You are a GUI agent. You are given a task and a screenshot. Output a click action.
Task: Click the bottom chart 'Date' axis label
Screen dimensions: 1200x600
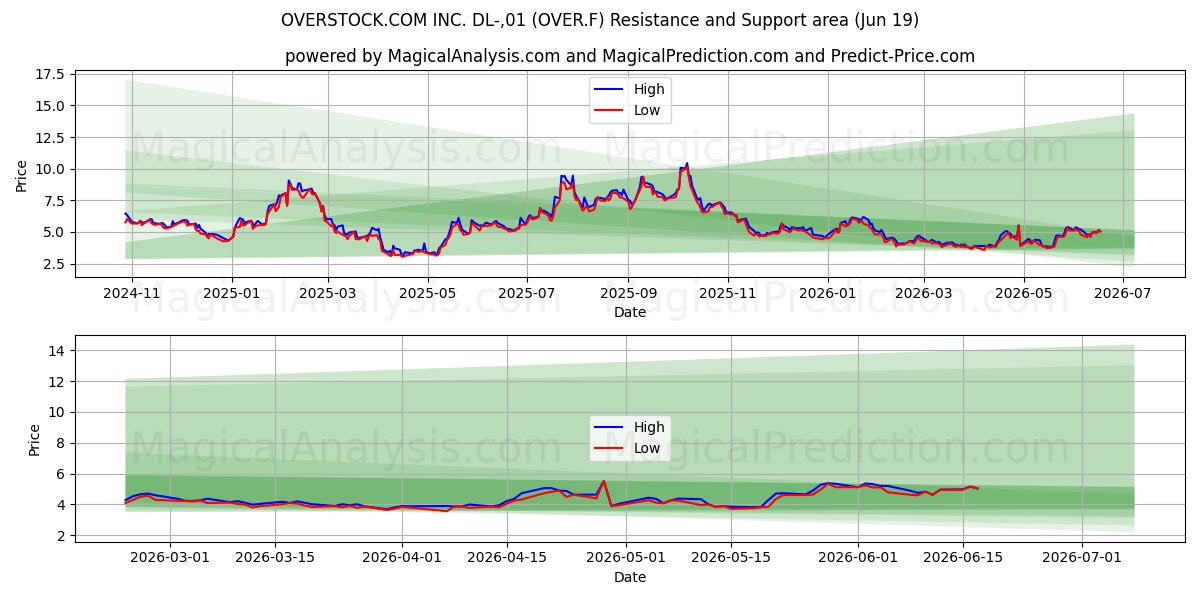(630, 577)
